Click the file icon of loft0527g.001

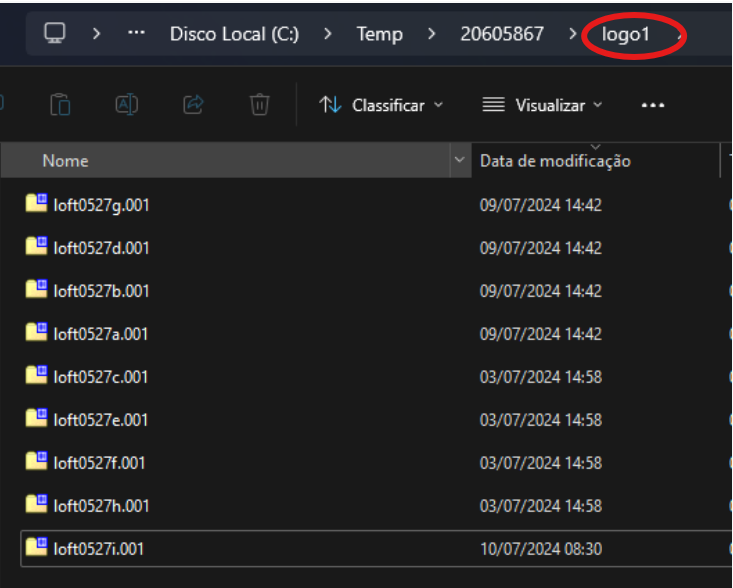point(36,203)
